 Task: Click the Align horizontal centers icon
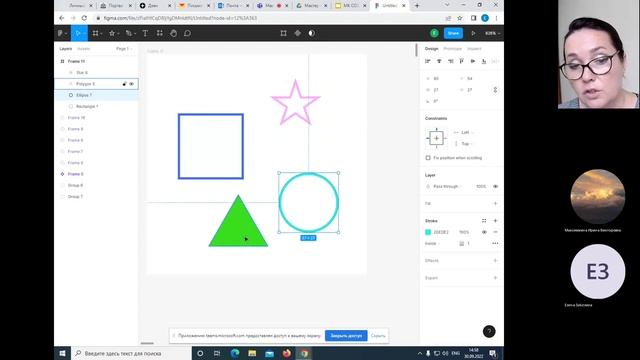coord(439,61)
